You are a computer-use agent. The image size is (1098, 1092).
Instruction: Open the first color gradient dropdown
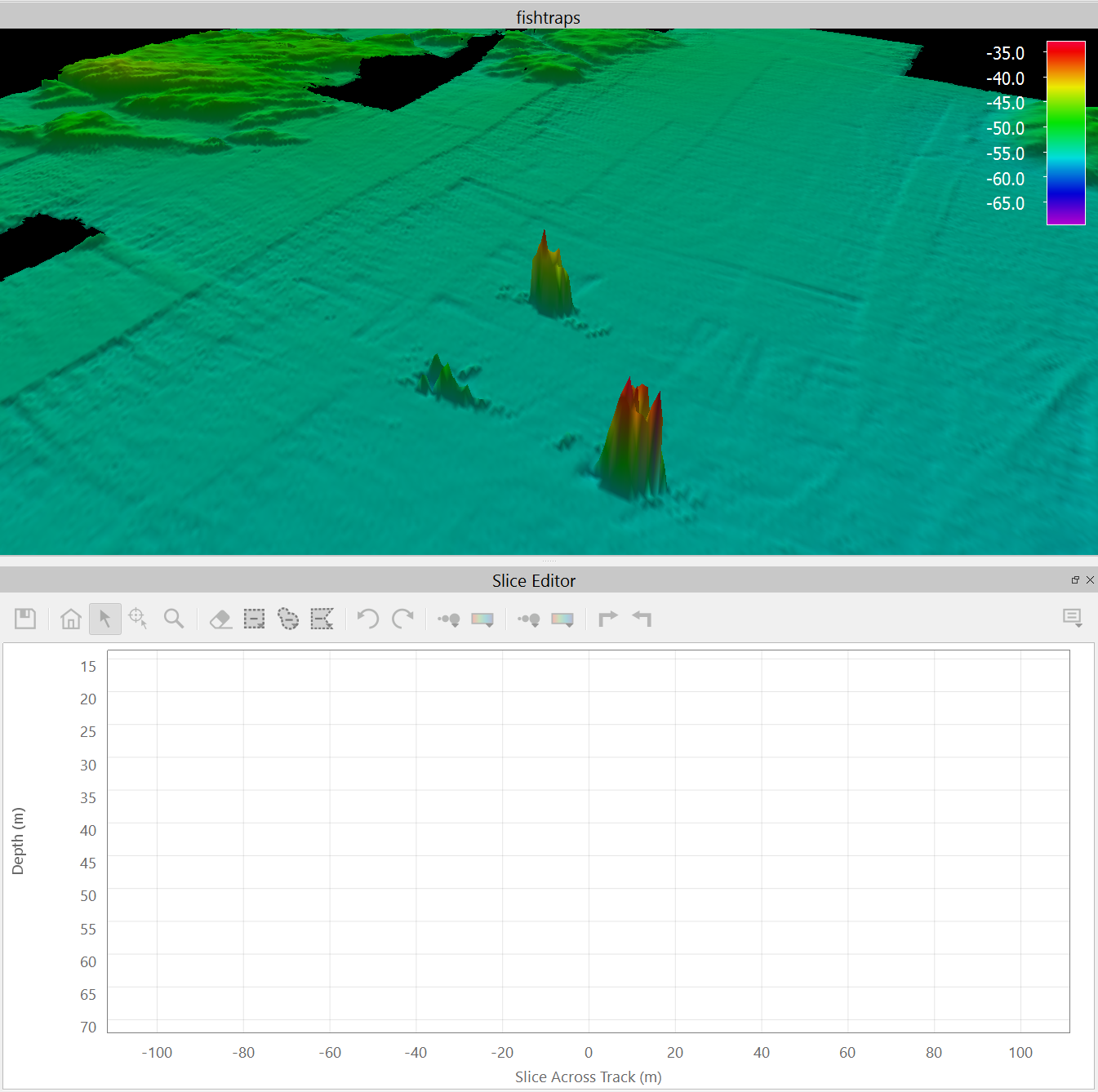482,619
